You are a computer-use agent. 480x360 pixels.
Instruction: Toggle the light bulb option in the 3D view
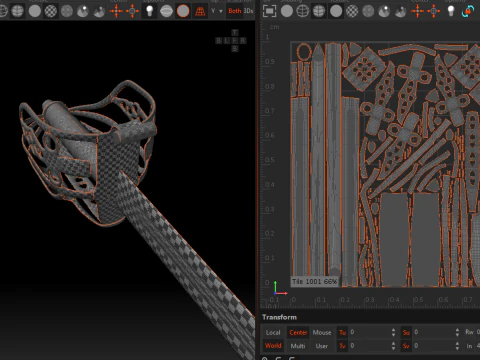150,11
